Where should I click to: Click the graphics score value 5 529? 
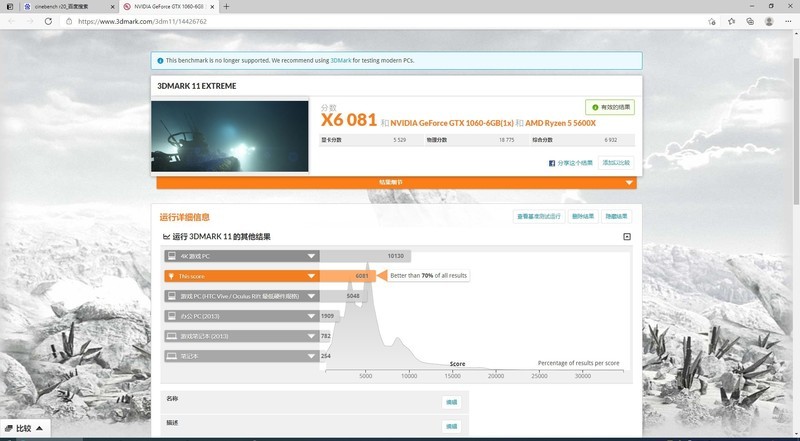[x=399, y=140]
